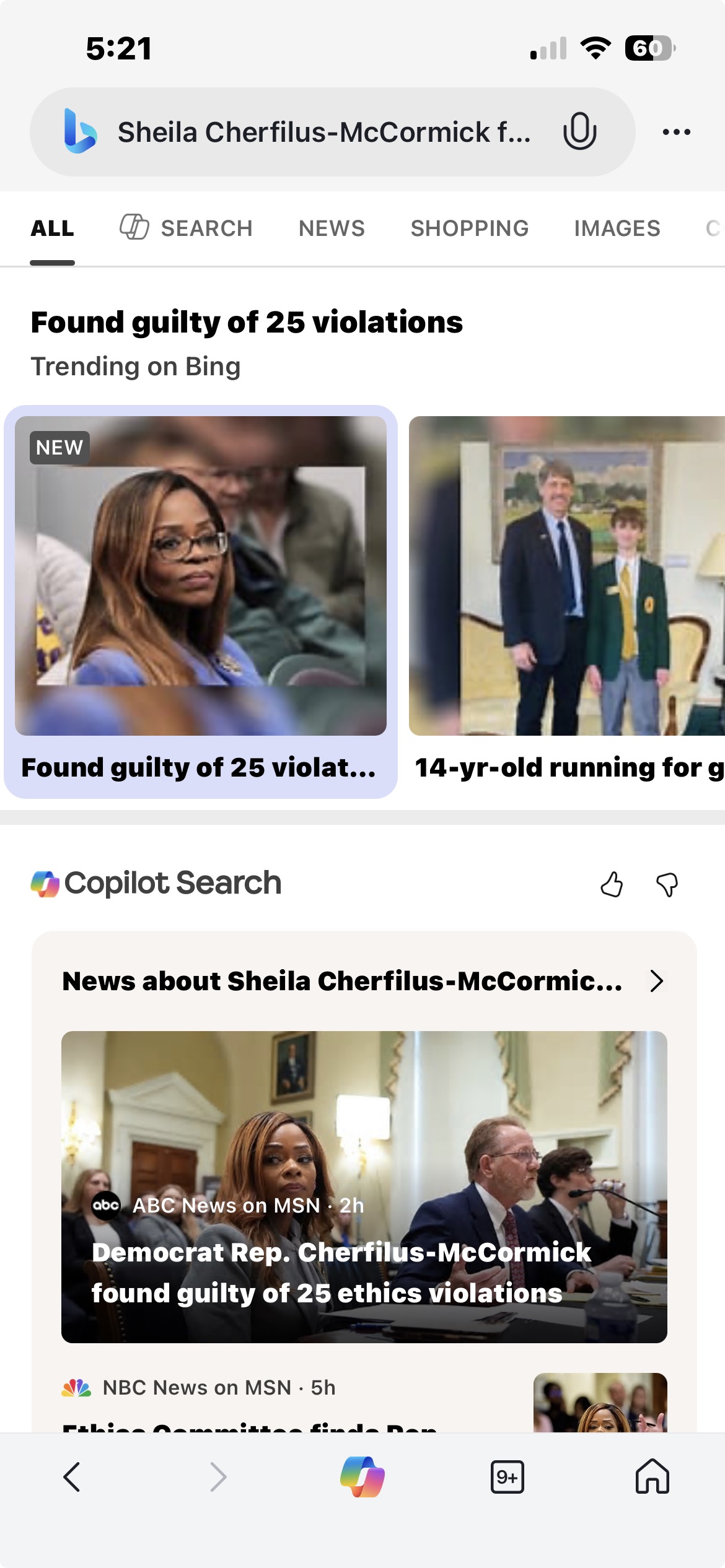The height and width of the screenshot is (1568, 725).
Task: Open the tabs switcher showing 9+
Action: pyautogui.click(x=507, y=1477)
